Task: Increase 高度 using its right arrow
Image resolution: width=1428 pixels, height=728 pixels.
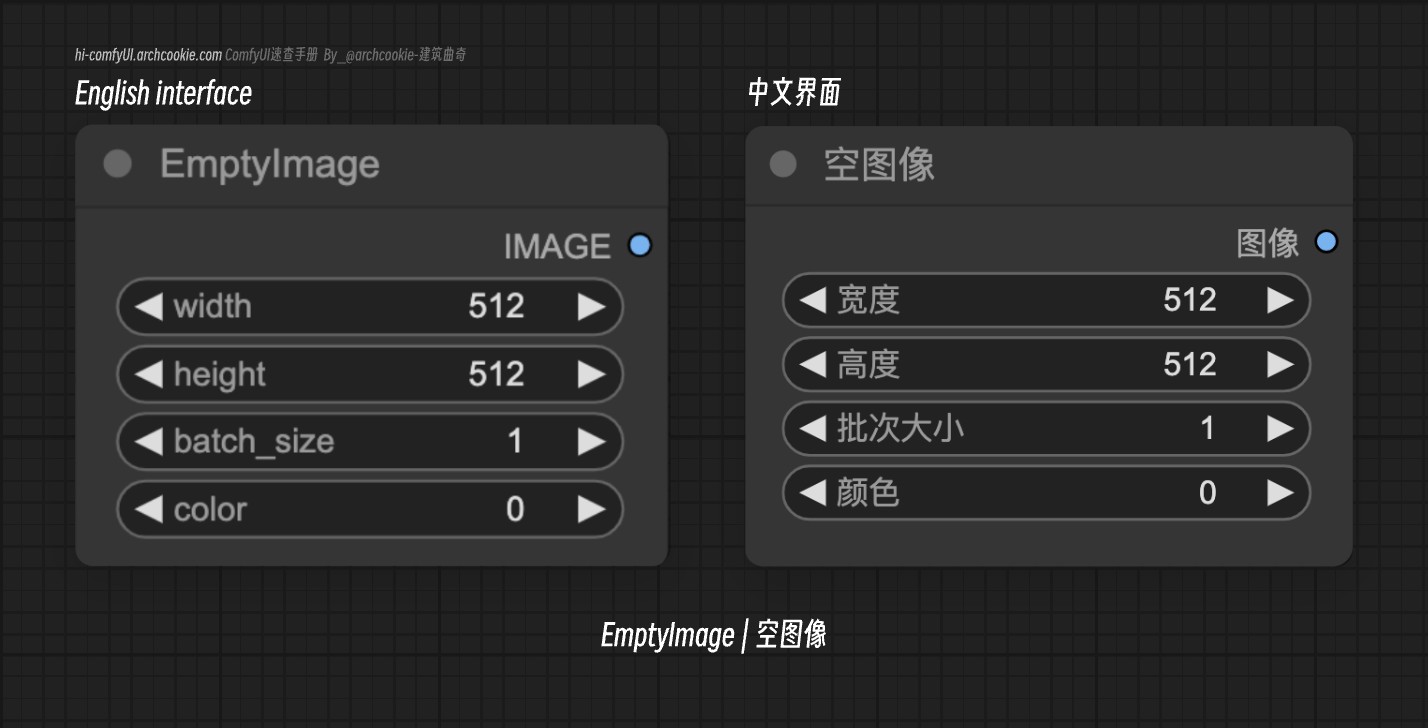Action: coord(1280,364)
